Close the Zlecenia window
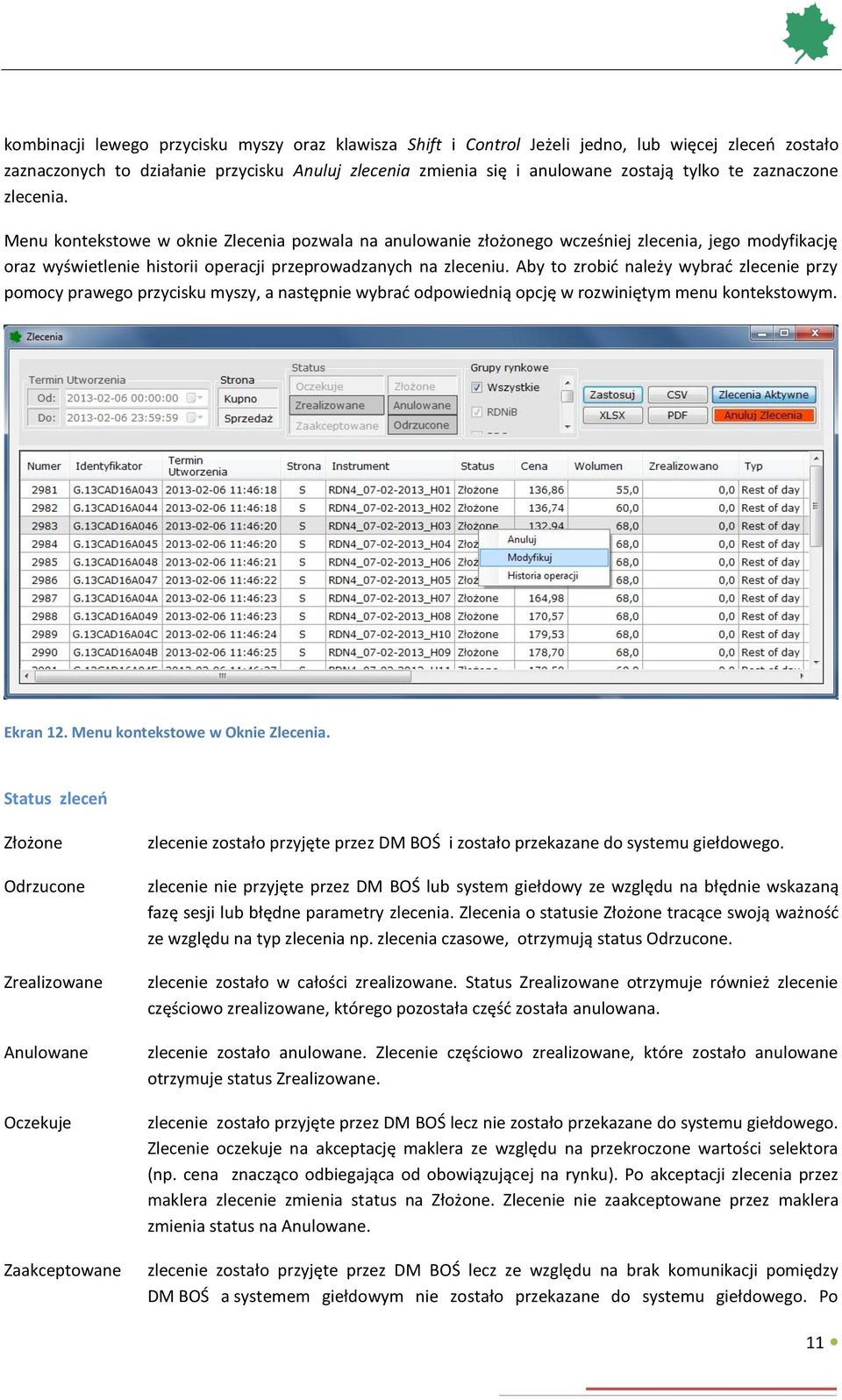The height and width of the screenshot is (1400, 842). 815,333
